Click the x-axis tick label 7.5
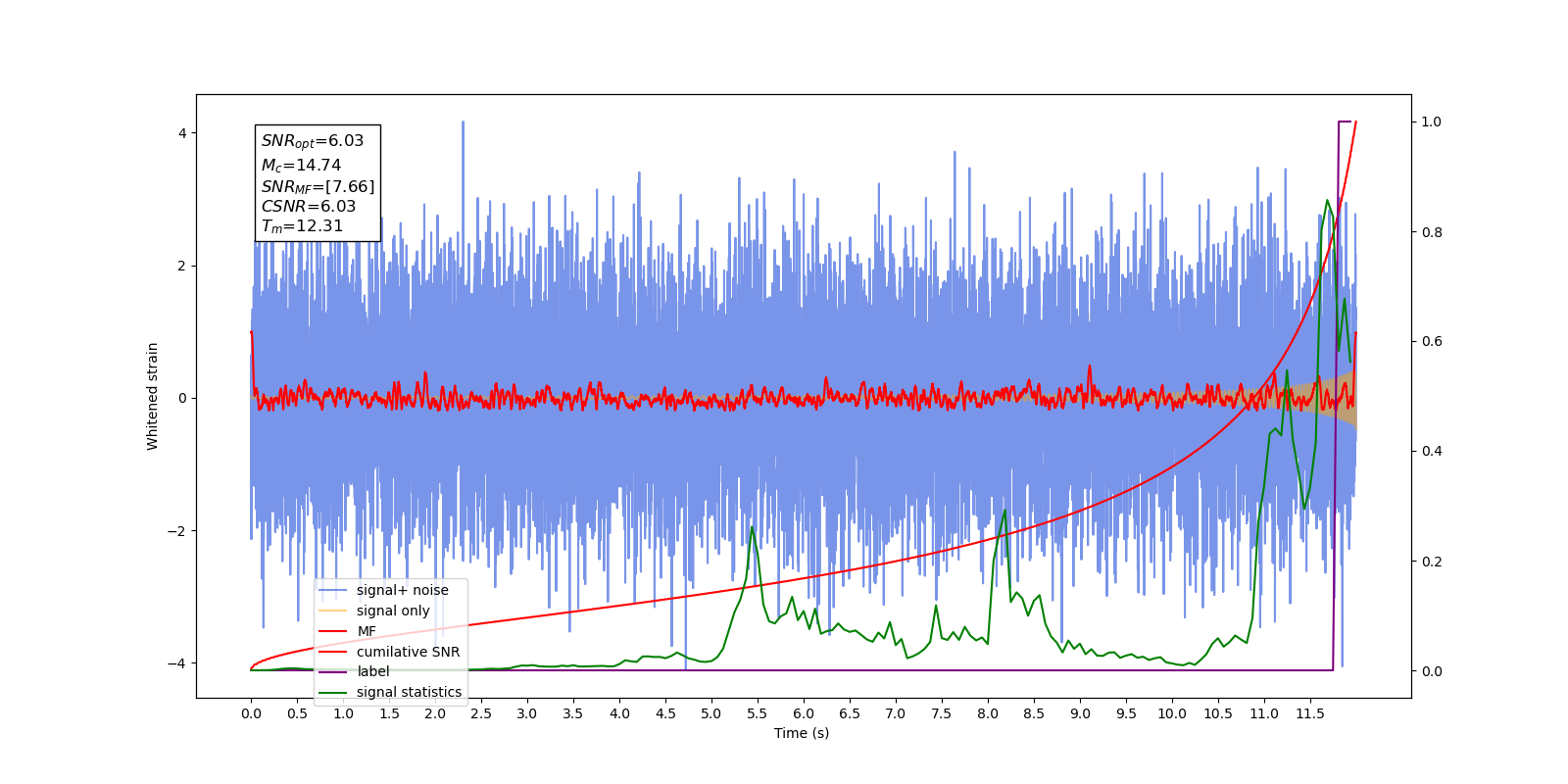Image resolution: width=1568 pixels, height=784 pixels. coord(942,713)
